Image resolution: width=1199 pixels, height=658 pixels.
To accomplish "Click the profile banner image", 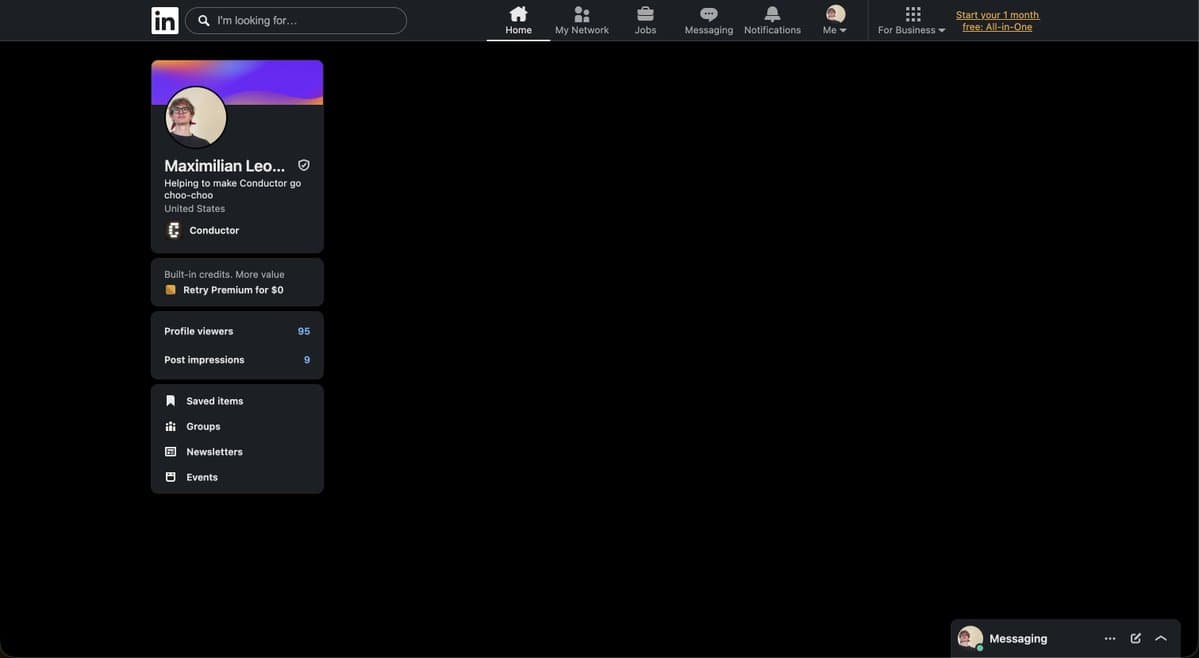I will click(237, 83).
